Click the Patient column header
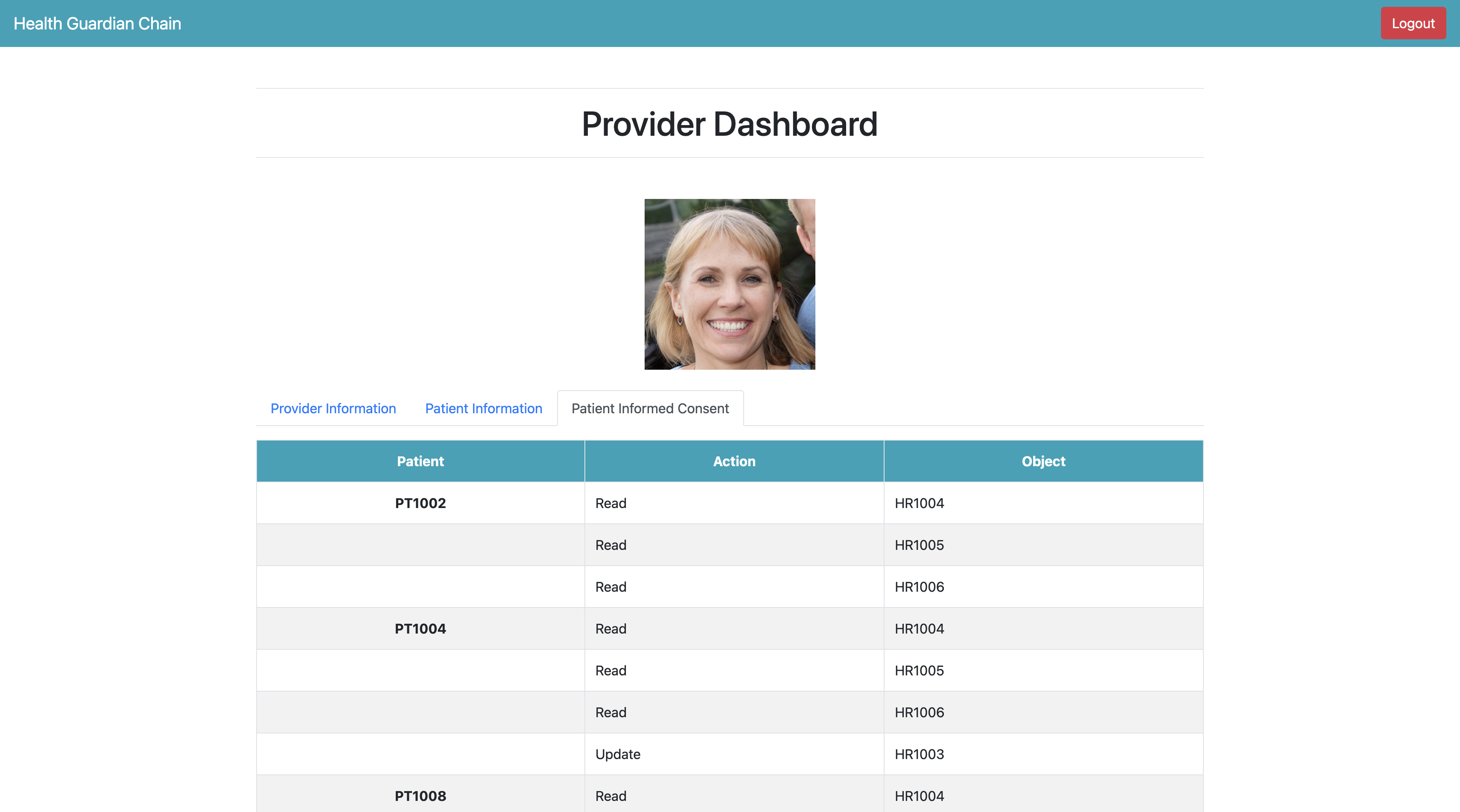The image size is (1460, 812). pyautogui.click(x=420, y=461)
